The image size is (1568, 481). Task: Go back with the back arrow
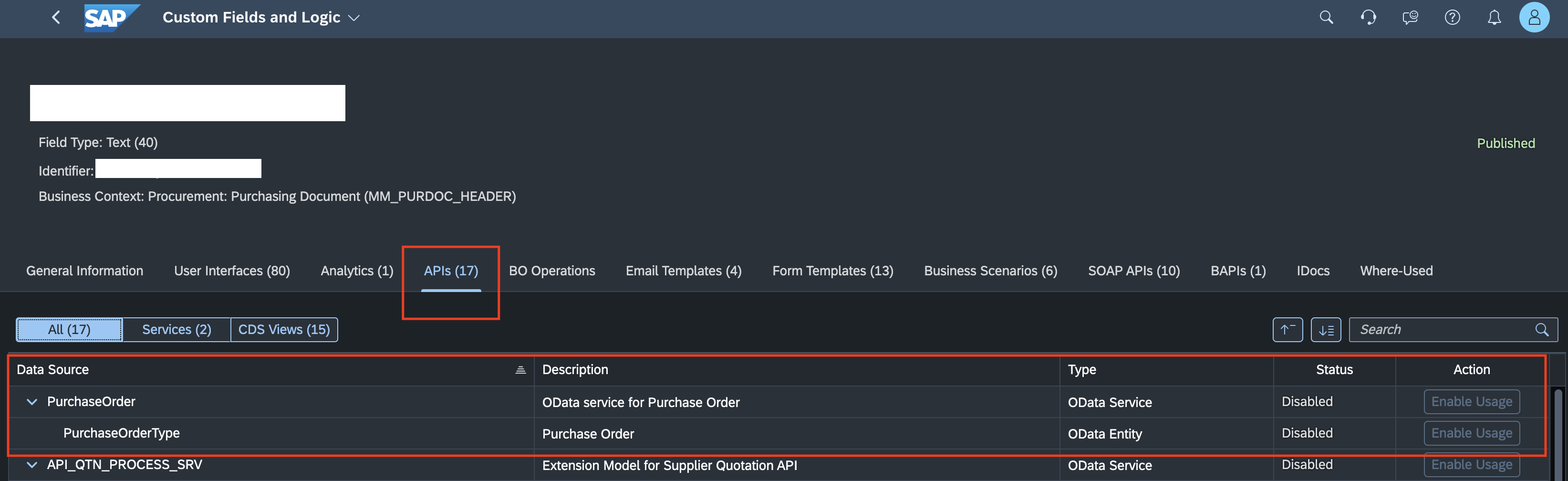coord(56,18)
